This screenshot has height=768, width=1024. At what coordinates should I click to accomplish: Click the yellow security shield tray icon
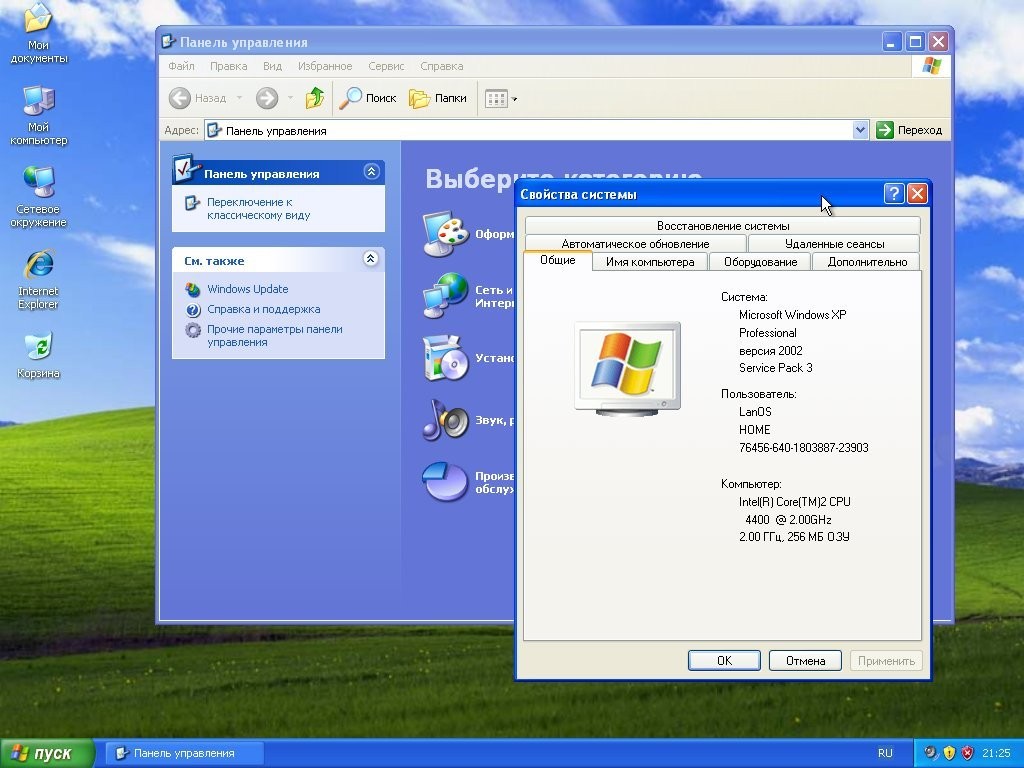coord(949,753)
